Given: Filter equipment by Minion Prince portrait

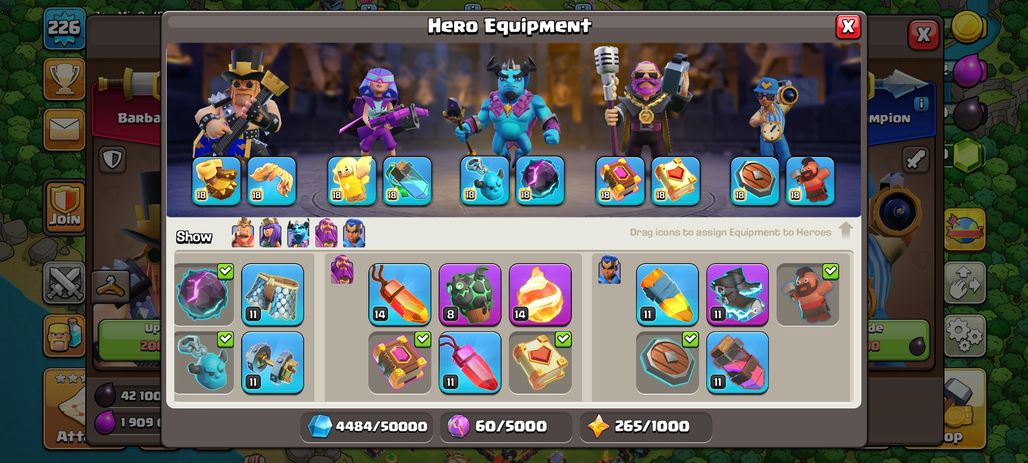Looking at the screenshot, I should coord(298,233).
